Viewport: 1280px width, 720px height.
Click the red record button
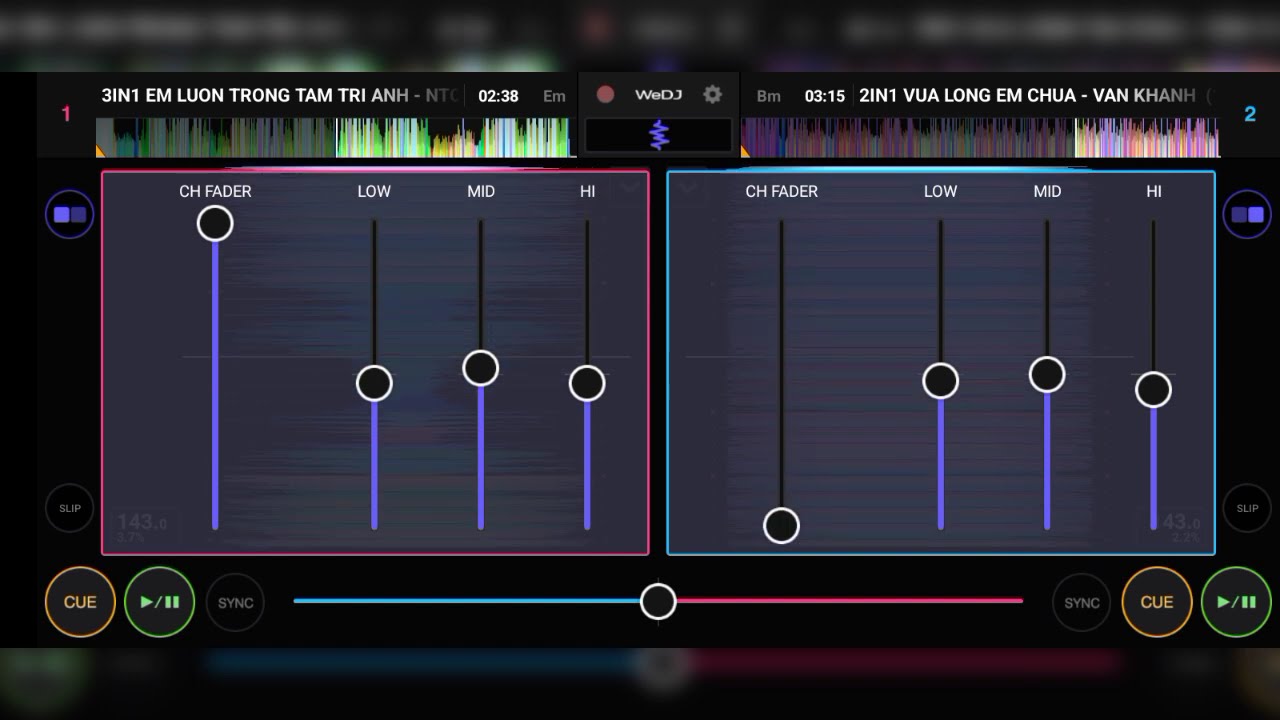pyautogui.click(x=605, y=95)
